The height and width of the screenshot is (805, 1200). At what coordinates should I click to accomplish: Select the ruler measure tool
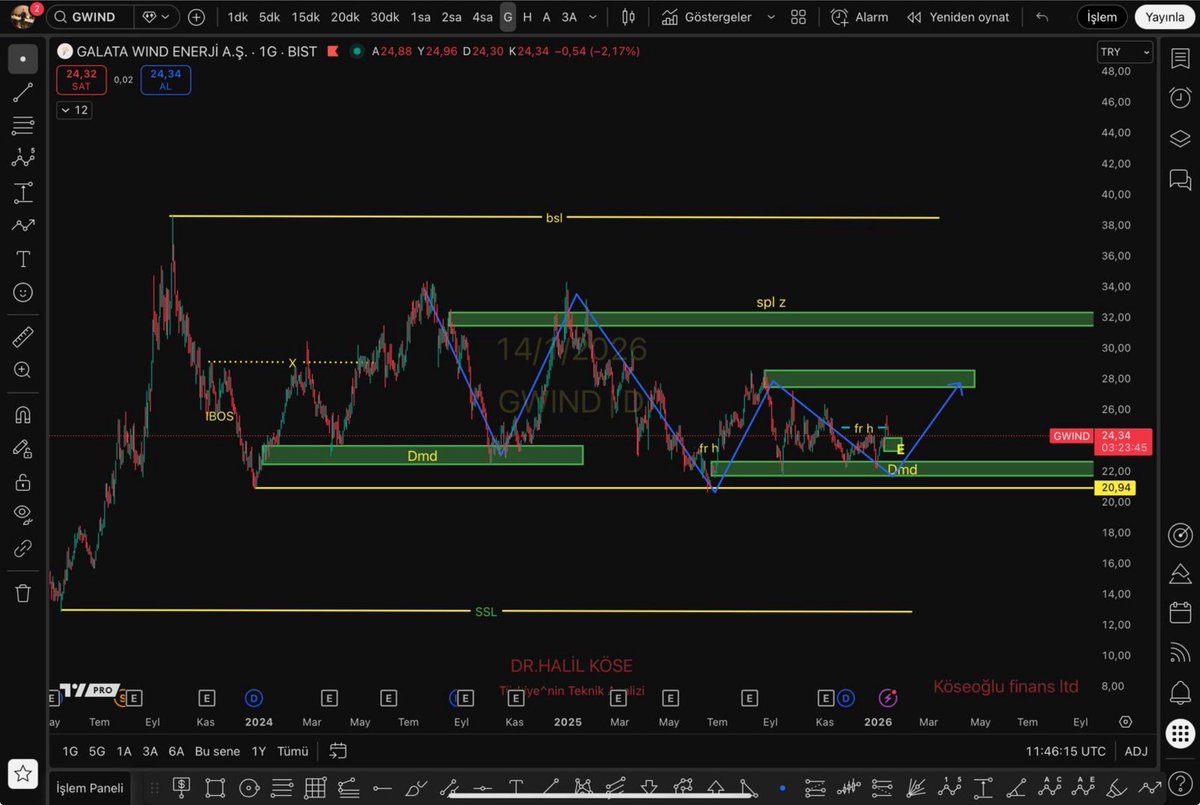coord(22,337)
